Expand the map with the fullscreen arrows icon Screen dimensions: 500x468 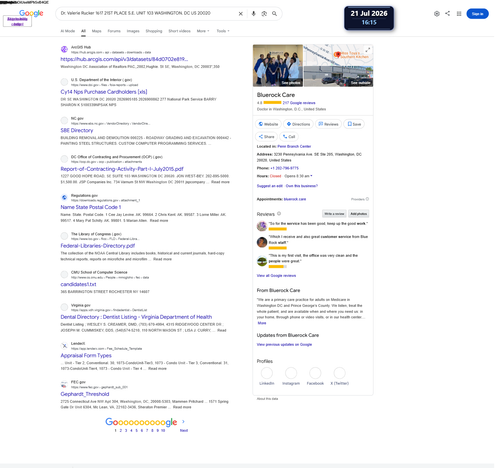pos(367,50)
